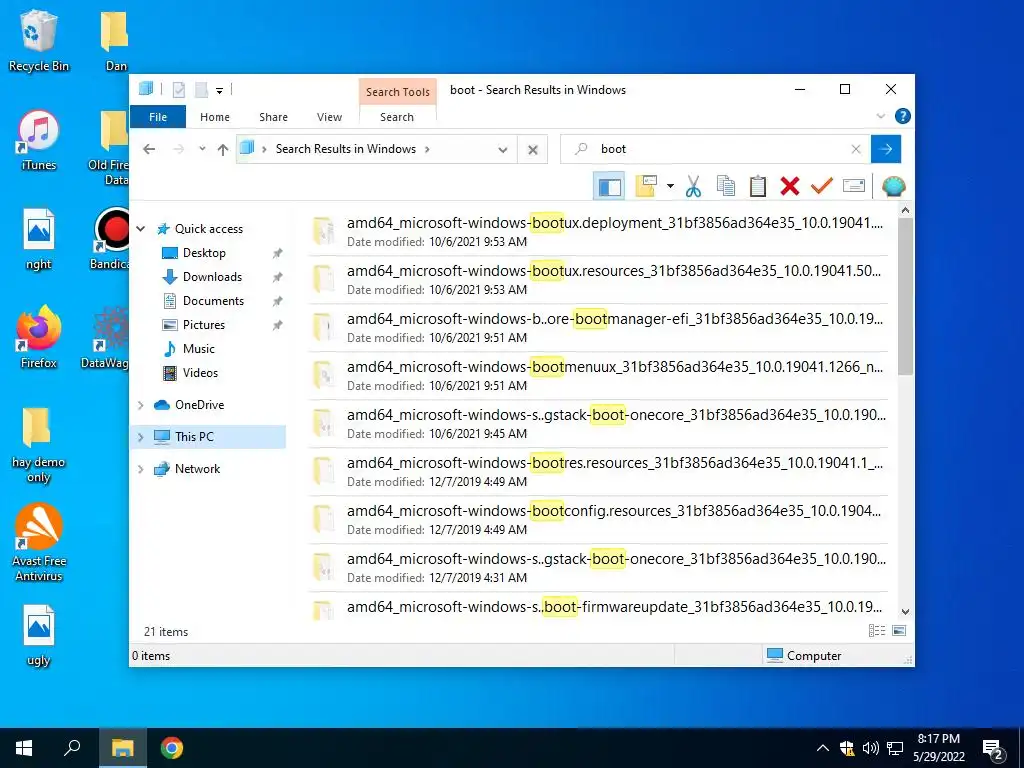Select Network in the navigation pane

(197, 469)
